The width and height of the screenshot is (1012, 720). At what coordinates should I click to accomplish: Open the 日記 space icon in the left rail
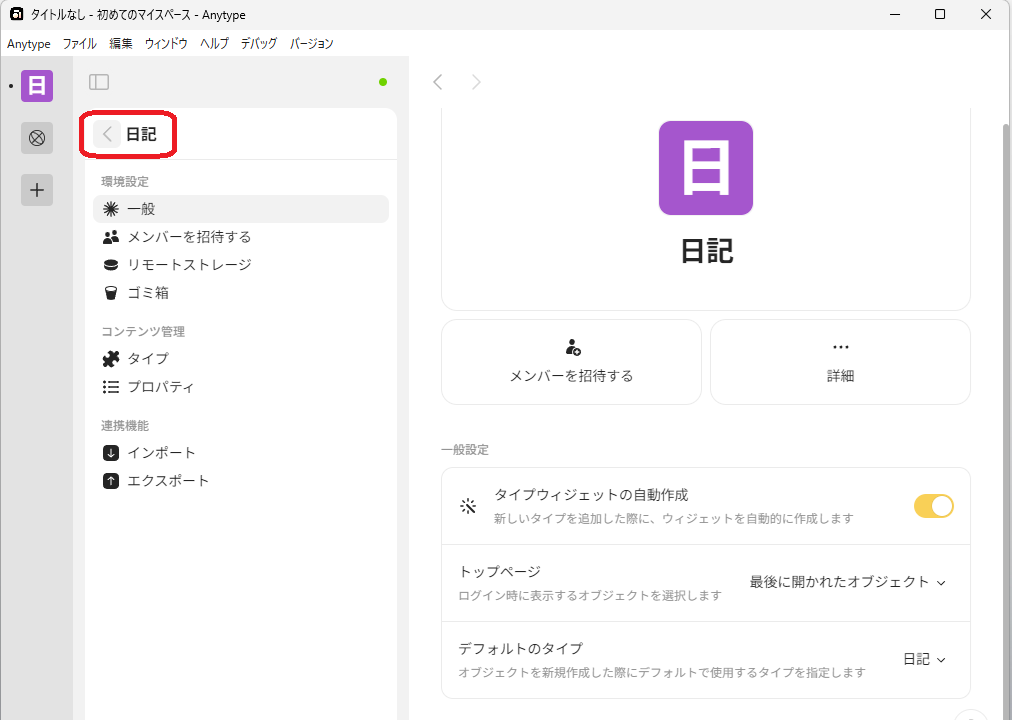tap(37, 86)
